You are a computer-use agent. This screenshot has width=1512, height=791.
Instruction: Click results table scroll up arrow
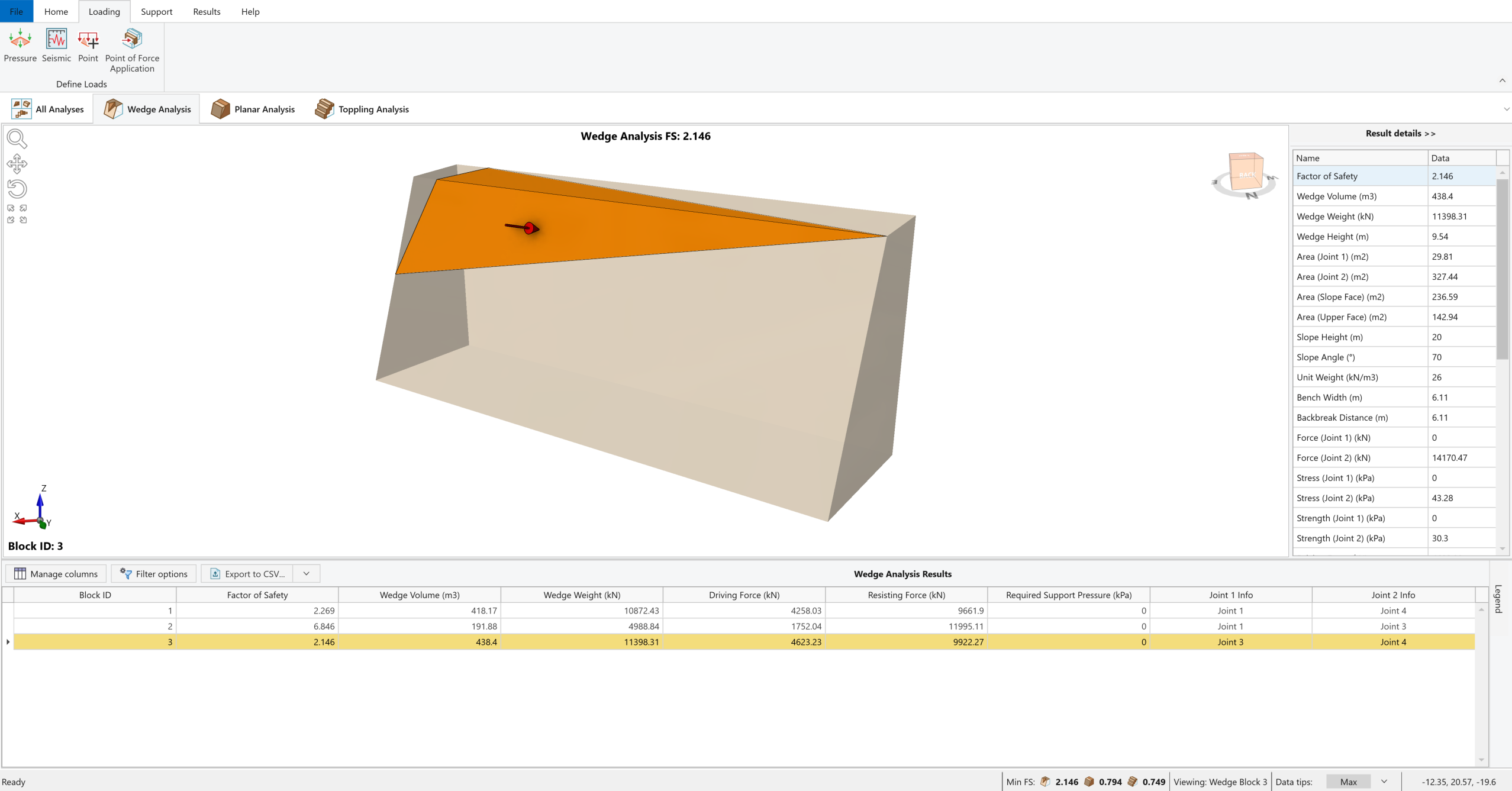point(1481,610)
